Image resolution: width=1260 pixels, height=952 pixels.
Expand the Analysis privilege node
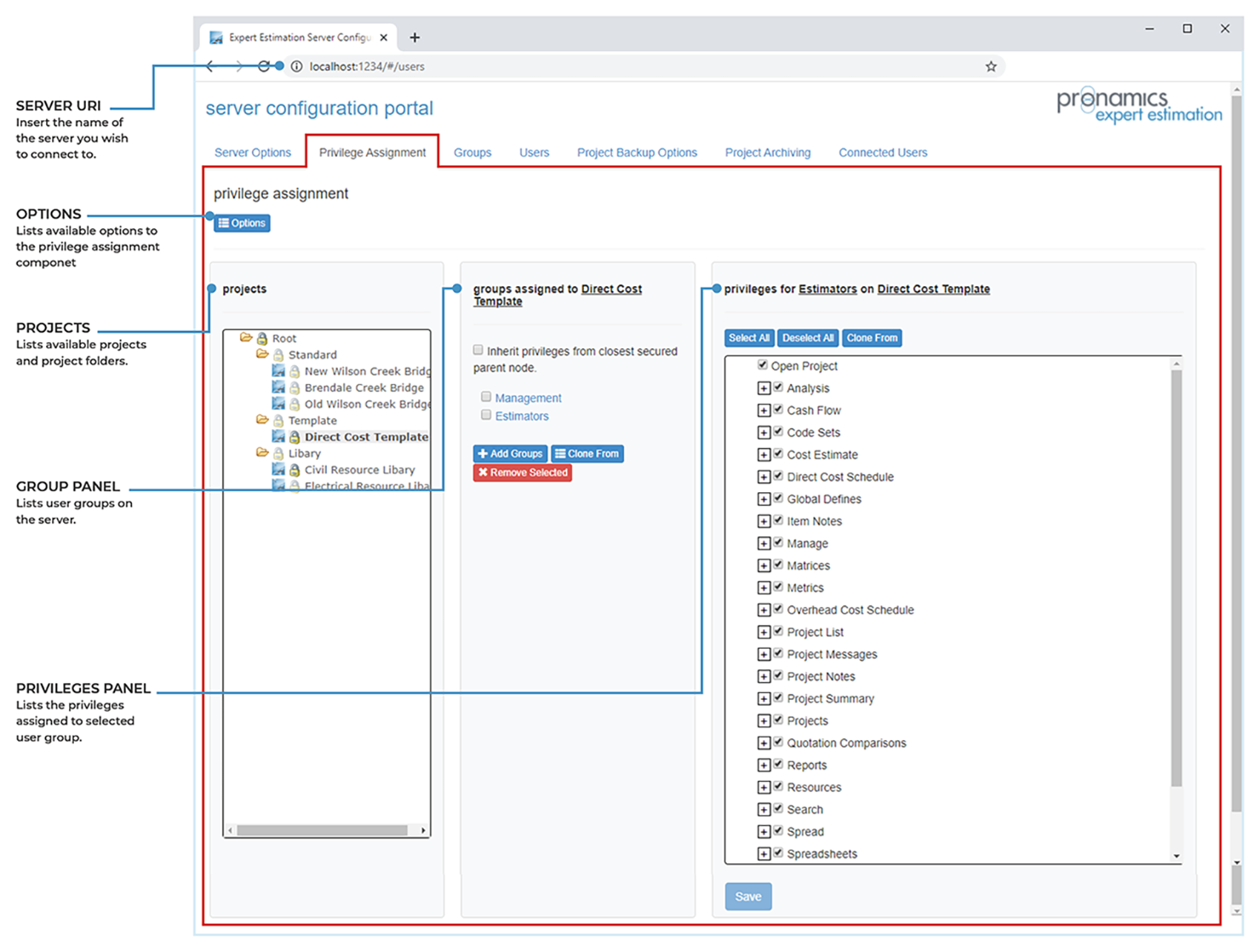pyautogui.click(x=764, y=388)
